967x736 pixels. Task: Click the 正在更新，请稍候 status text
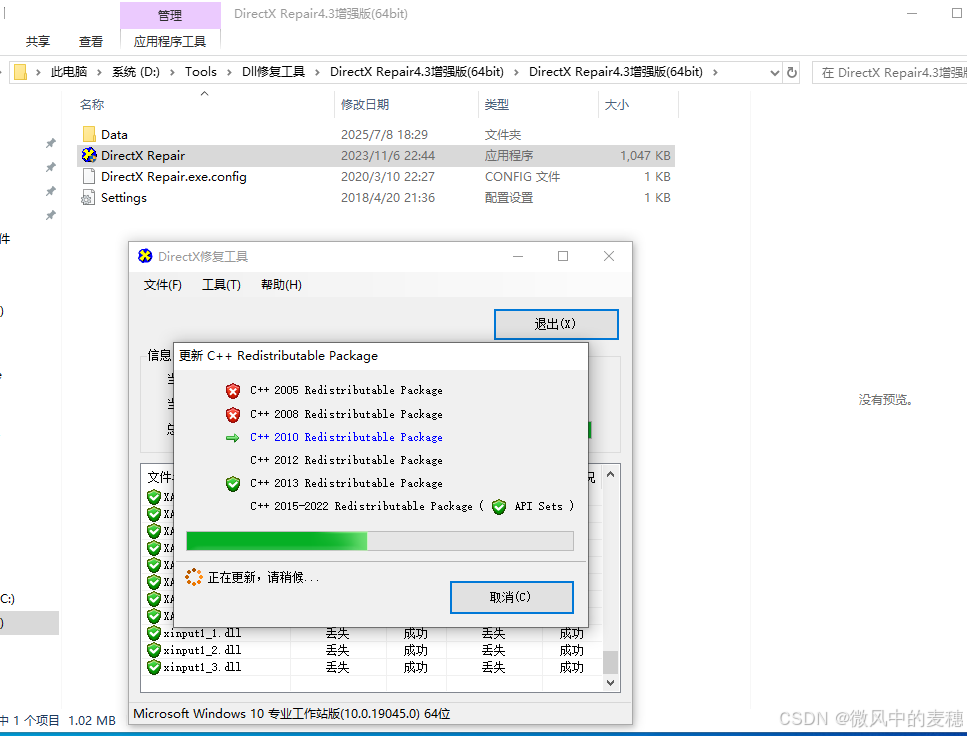263,577
